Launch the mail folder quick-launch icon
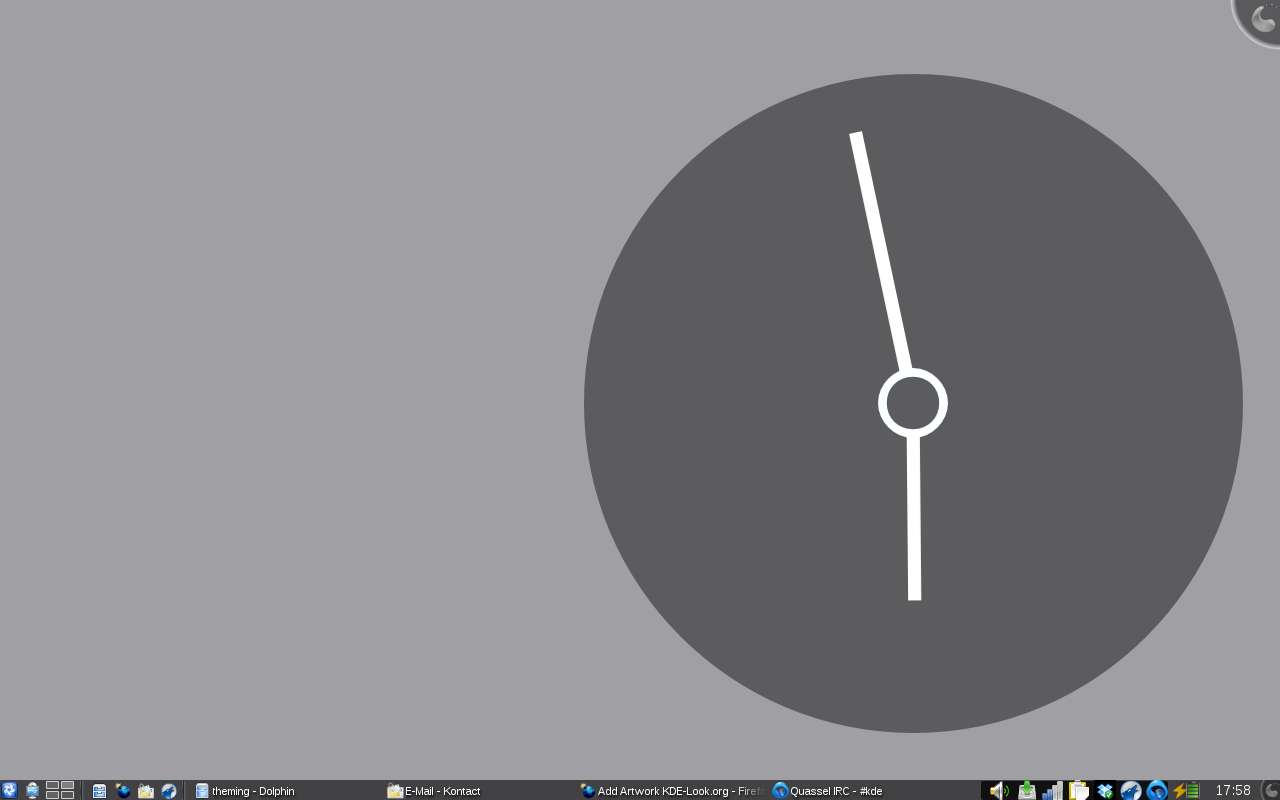Screen dimensions: 1280x800 146,791
